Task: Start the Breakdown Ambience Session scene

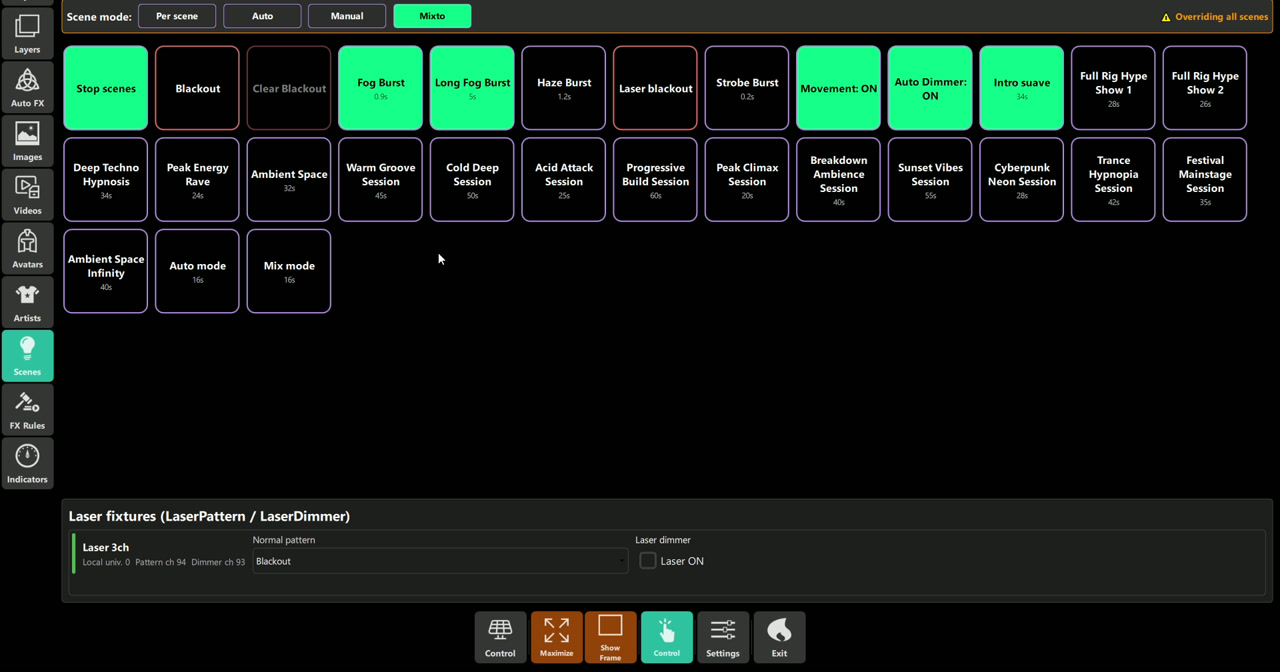Action: click(838, 180)
